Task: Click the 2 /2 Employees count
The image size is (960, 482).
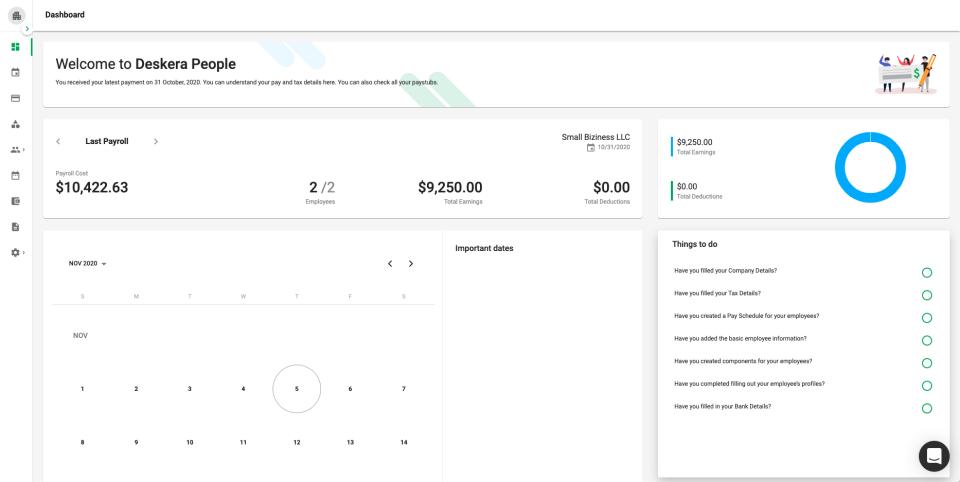Action: click(x=321, y=187)
